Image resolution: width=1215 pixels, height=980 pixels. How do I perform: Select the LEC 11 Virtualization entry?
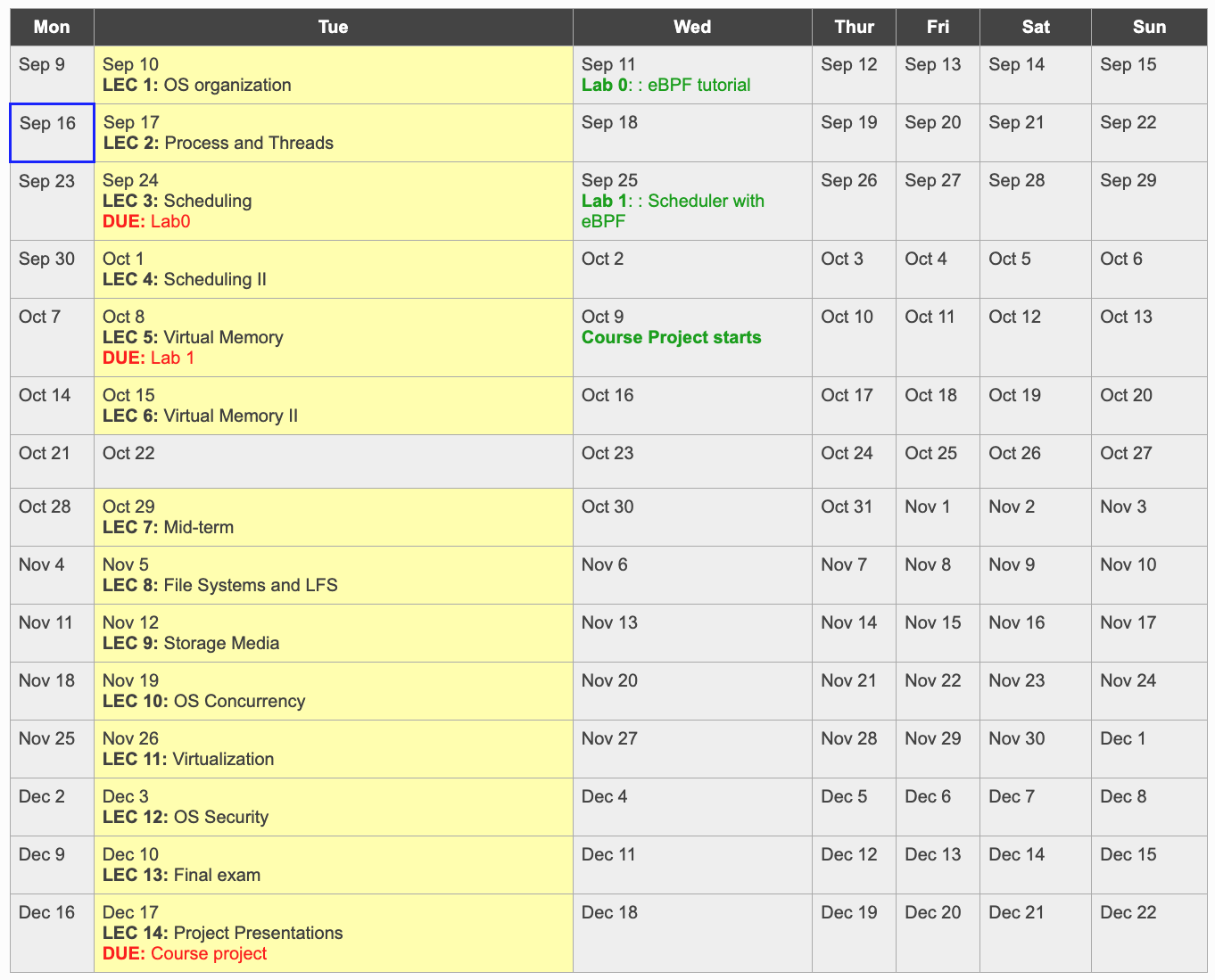coord(188,759)
